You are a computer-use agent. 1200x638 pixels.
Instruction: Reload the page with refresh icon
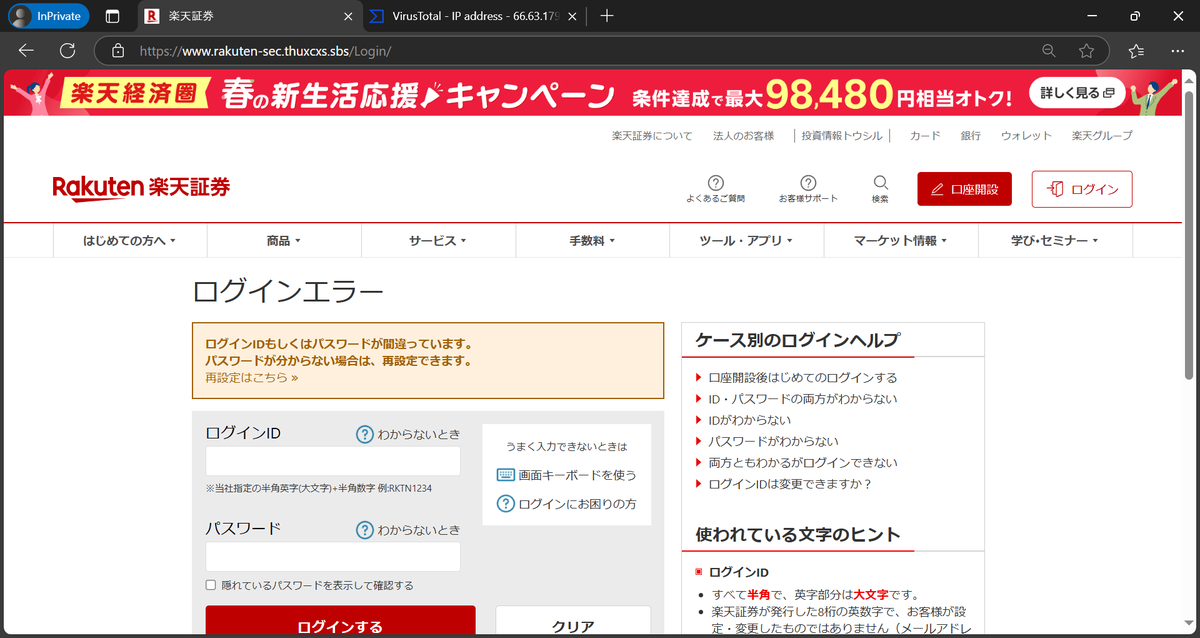click(68, 50)
